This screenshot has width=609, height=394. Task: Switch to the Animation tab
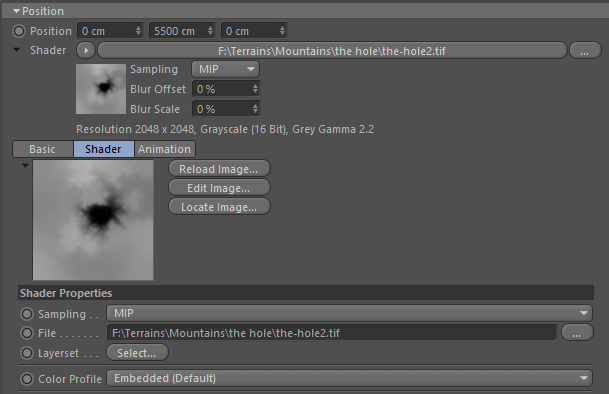click(x=165, y=149)
